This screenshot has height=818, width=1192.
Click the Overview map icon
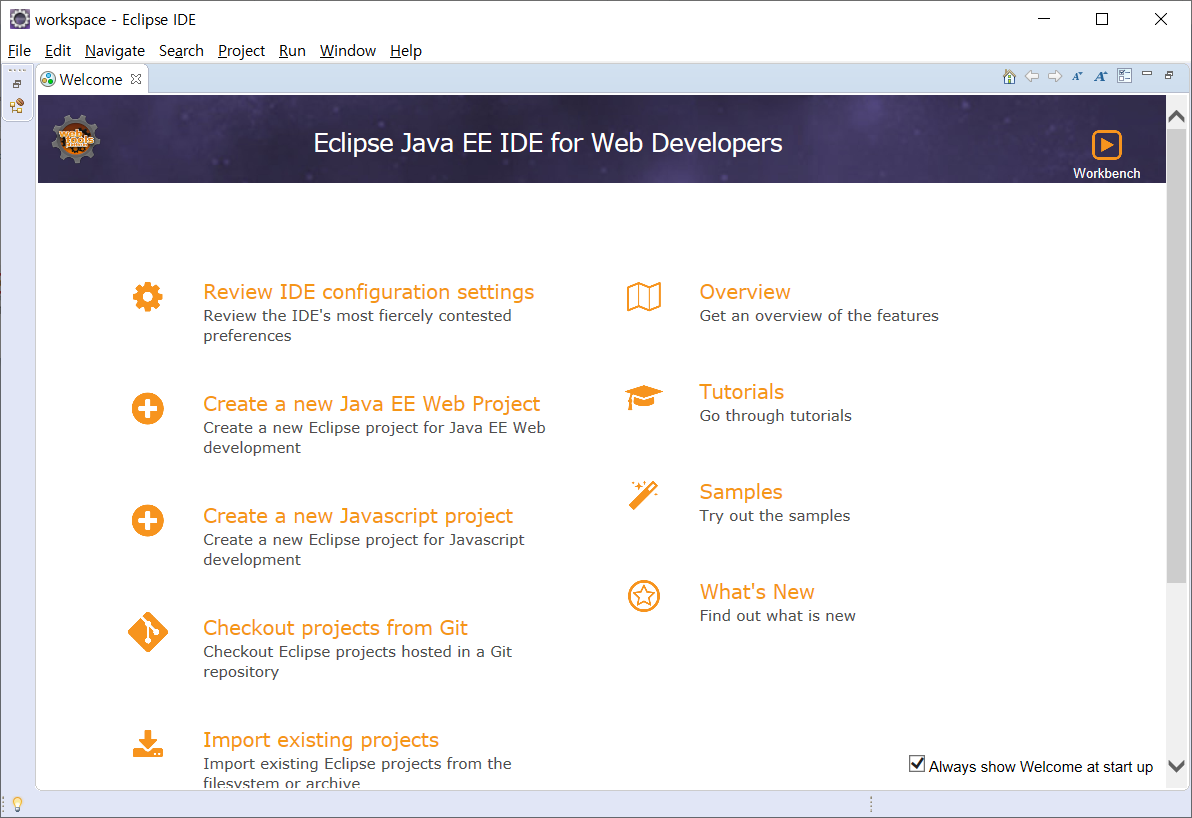point(644,296)
